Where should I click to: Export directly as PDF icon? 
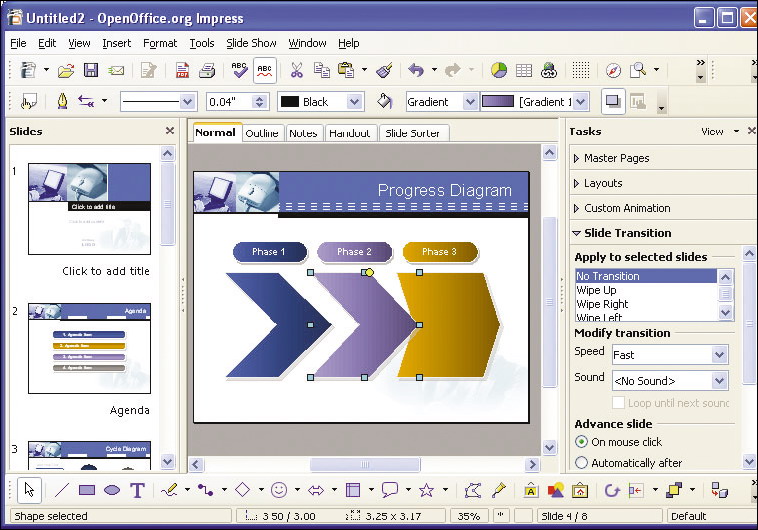(x=182, y=71)
